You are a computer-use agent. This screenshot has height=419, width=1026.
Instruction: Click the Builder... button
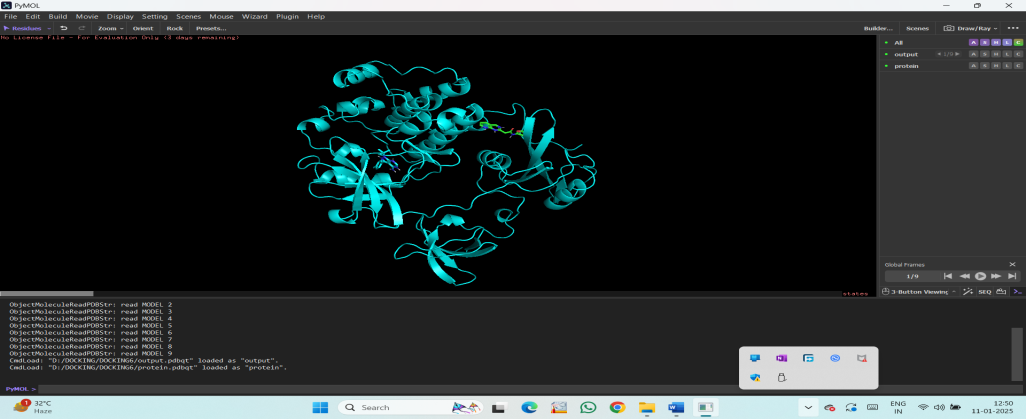tap(877, 28)
